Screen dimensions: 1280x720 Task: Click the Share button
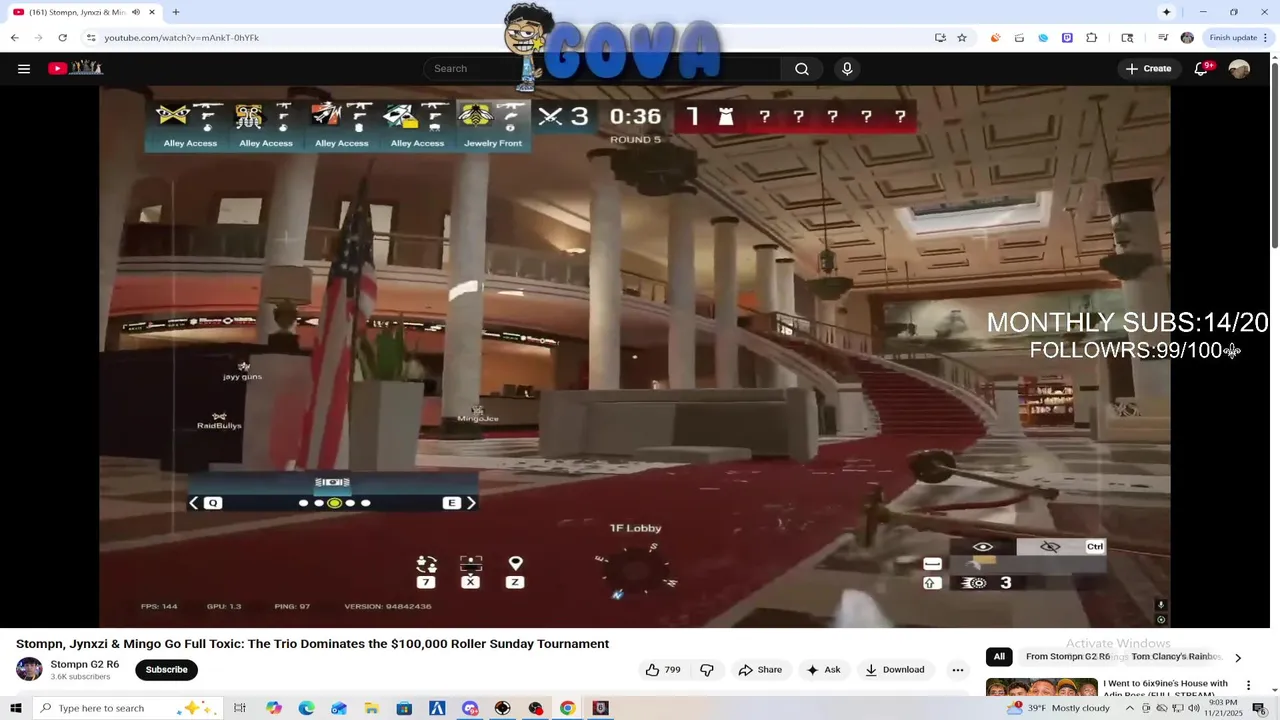760,670
